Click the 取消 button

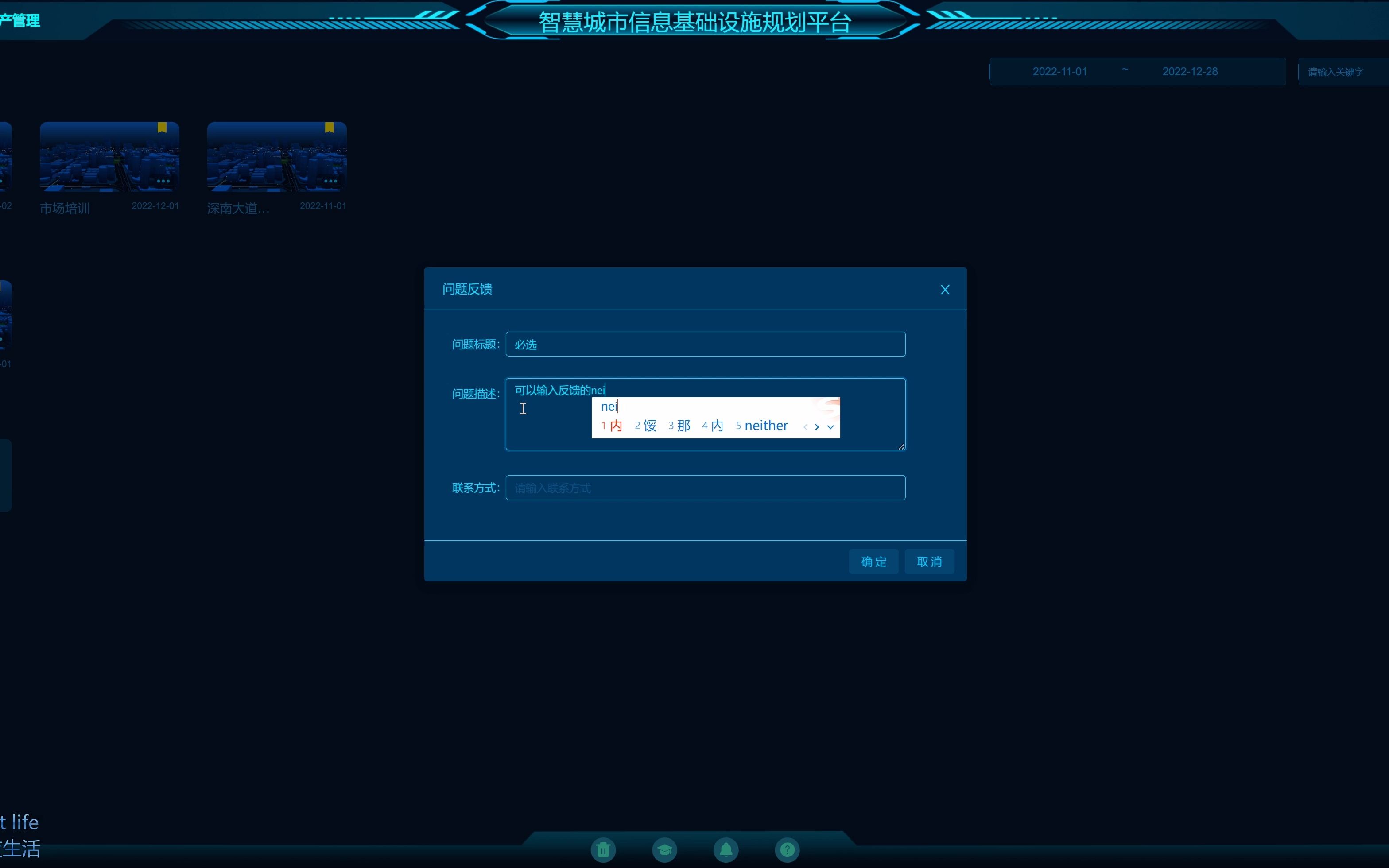(x=929, y=562)
